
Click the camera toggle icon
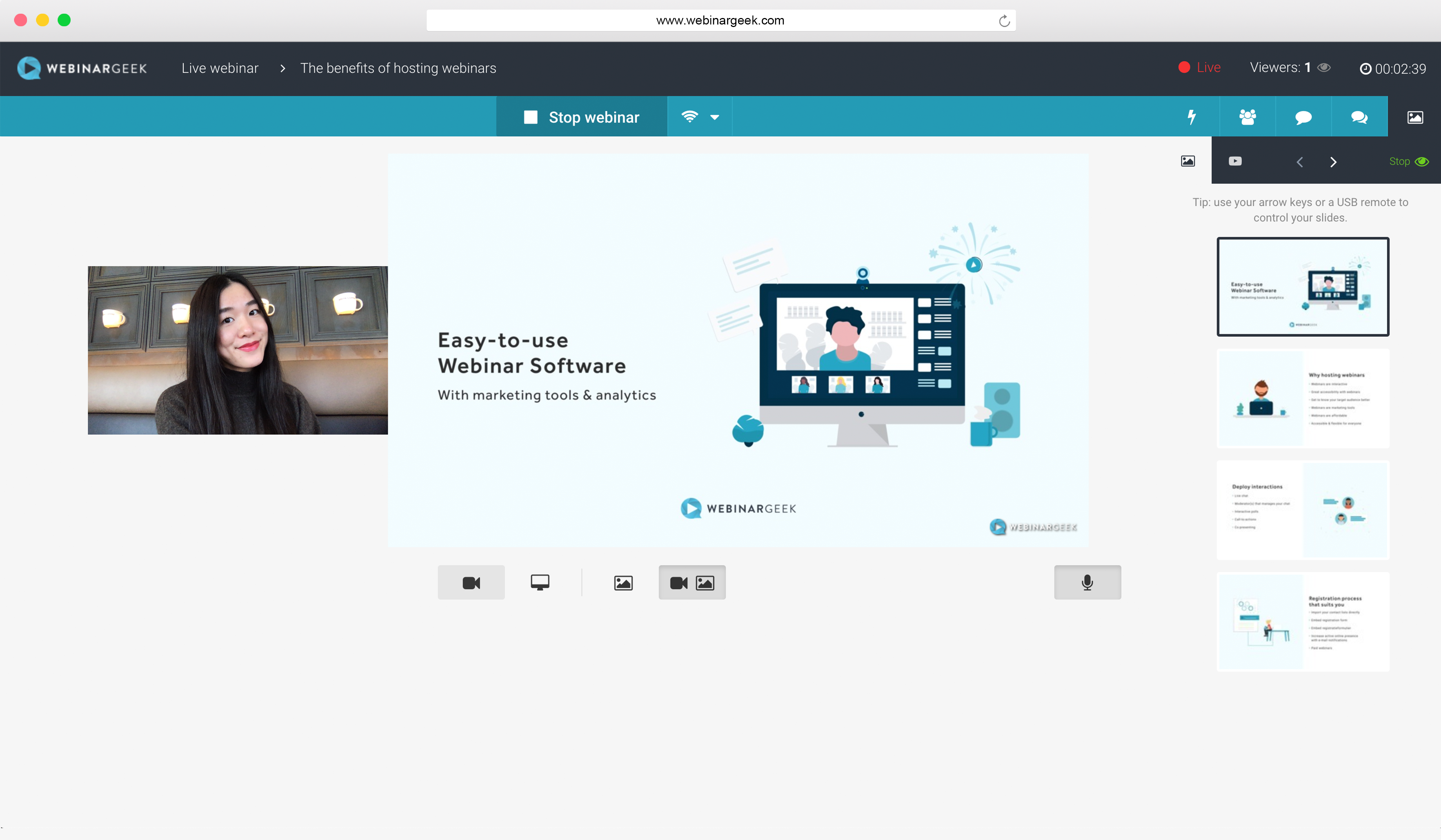471,582
